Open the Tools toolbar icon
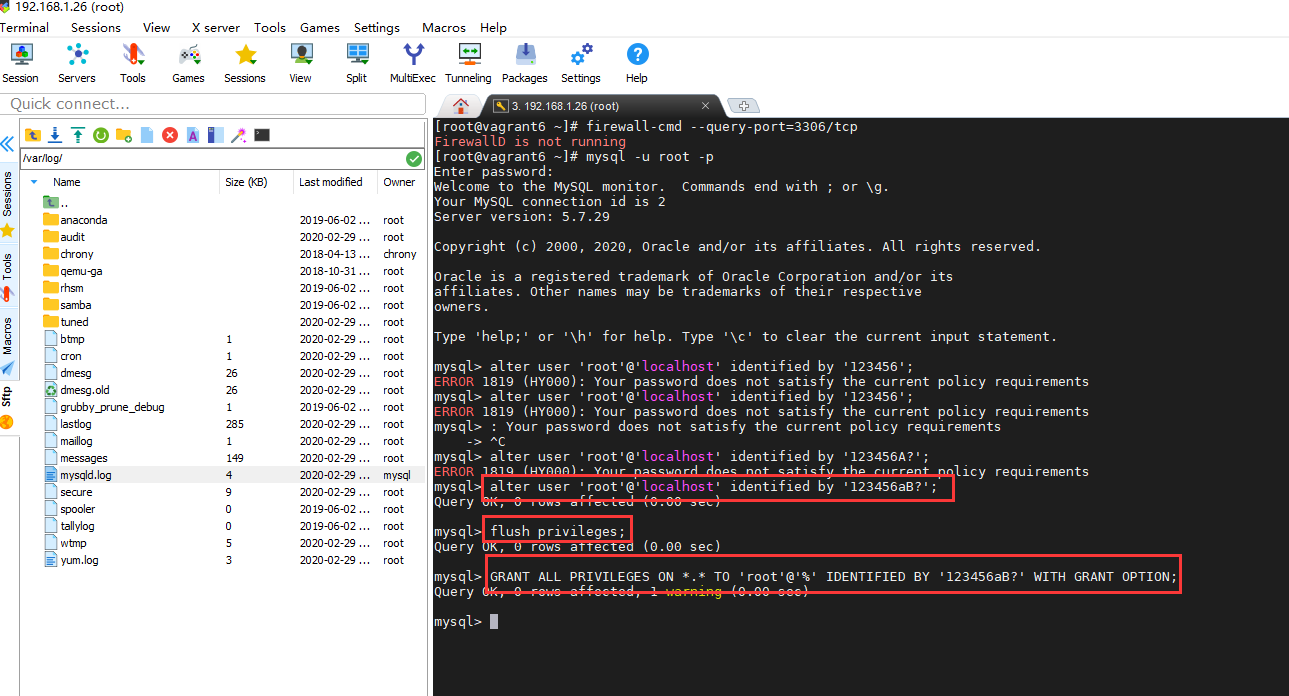Viewport: 1289px width, 696px height. [x=133, y=63]
